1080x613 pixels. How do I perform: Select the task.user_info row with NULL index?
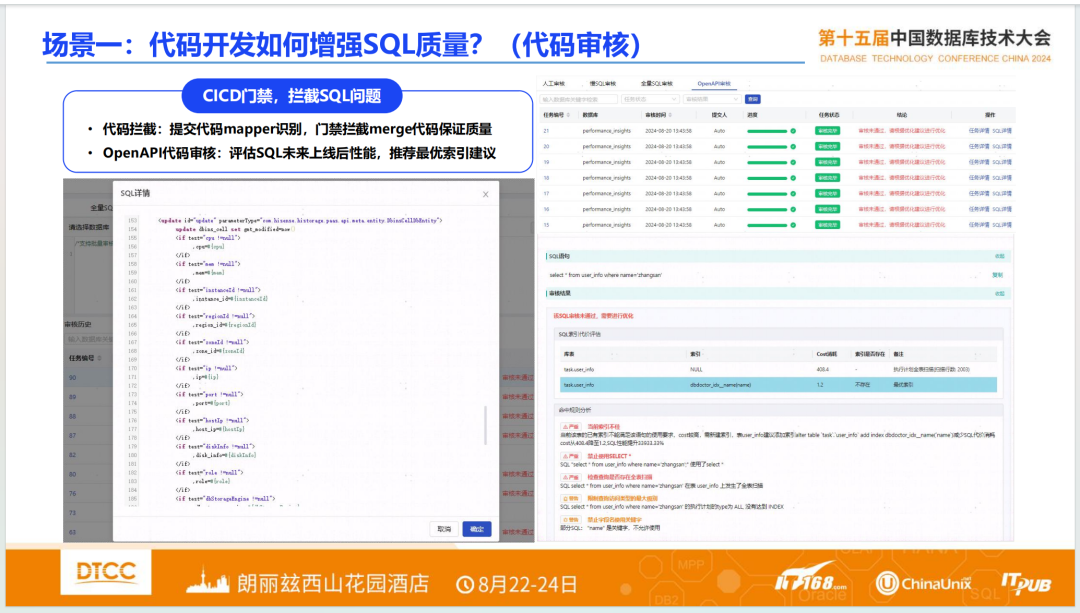778,370
